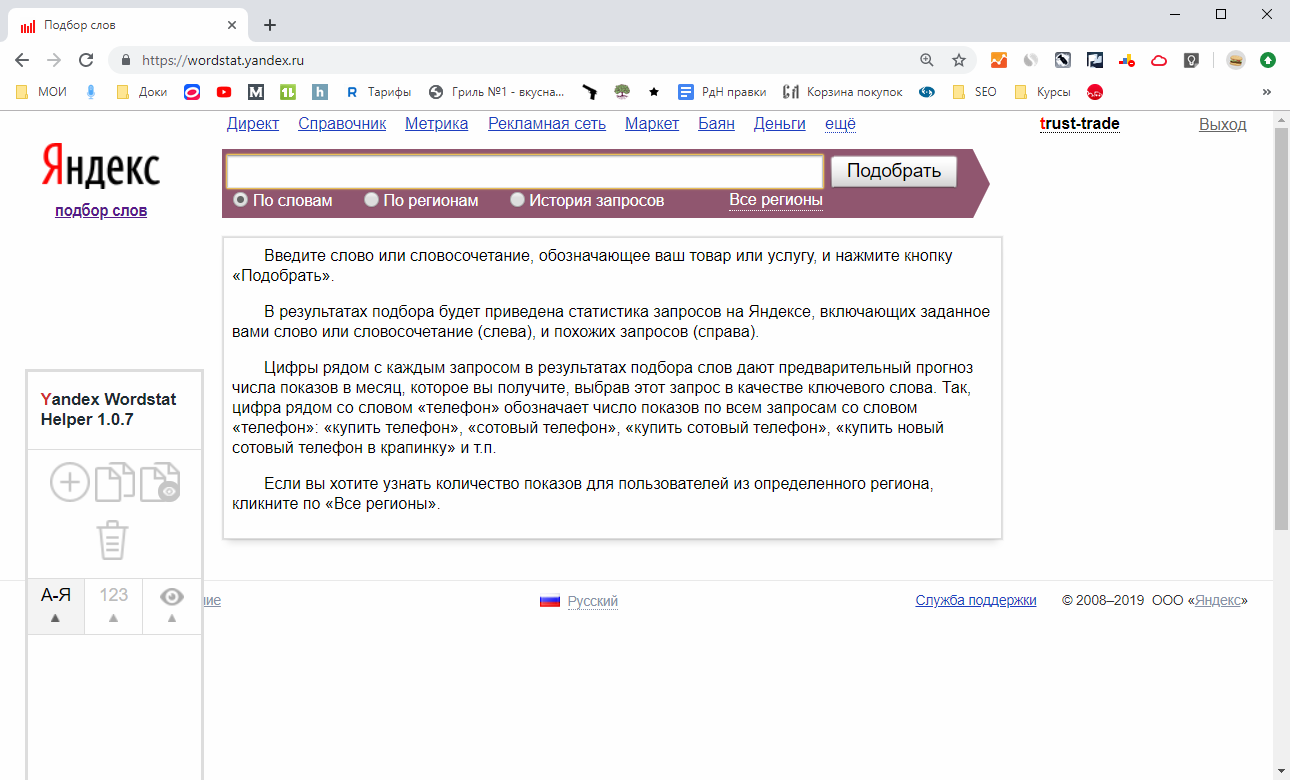Select the "По словам" radio button
The width and height of the screenshot is (1290, 780).
pos(240,200)
